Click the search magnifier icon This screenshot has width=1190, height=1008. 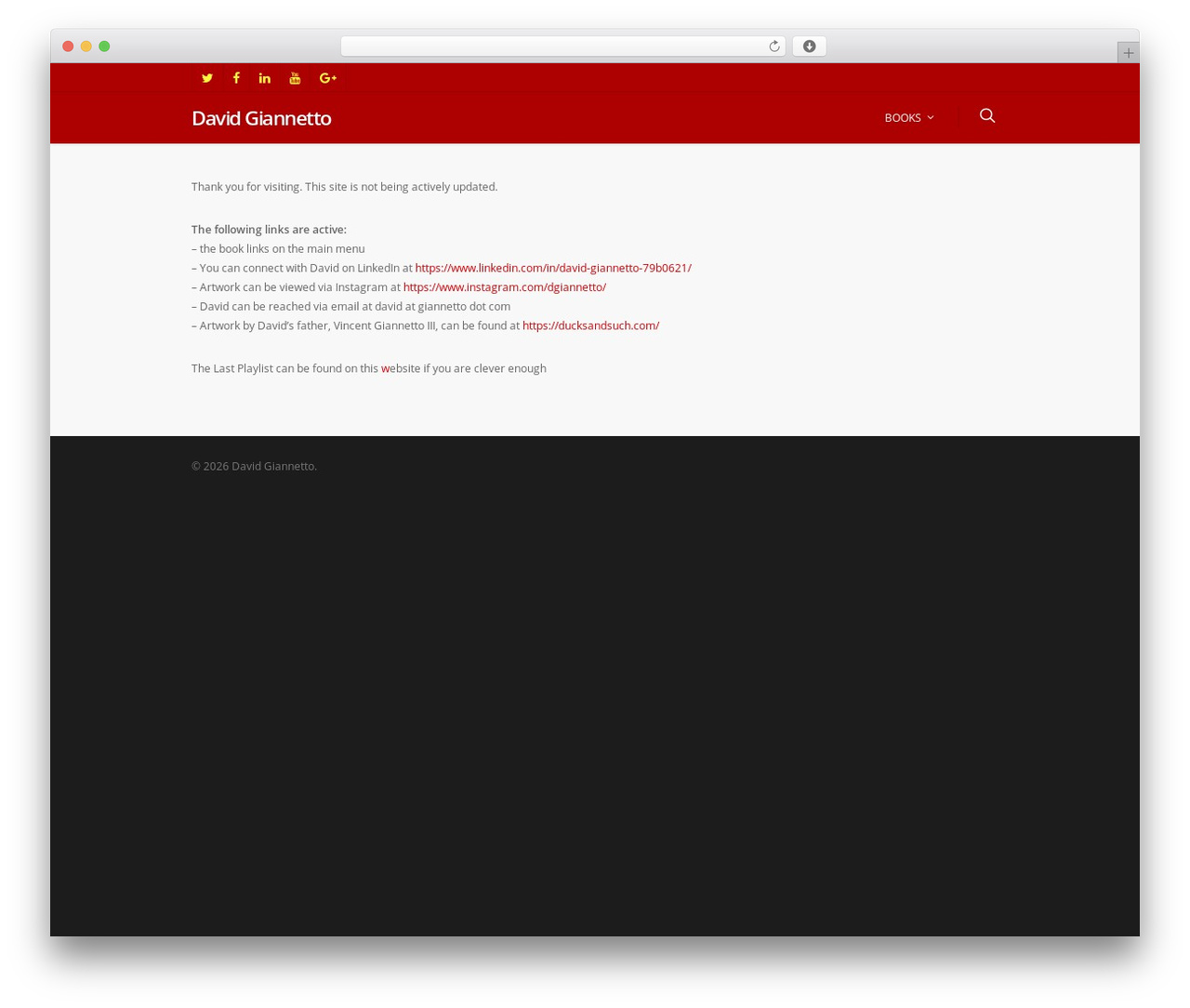[987, 115]
